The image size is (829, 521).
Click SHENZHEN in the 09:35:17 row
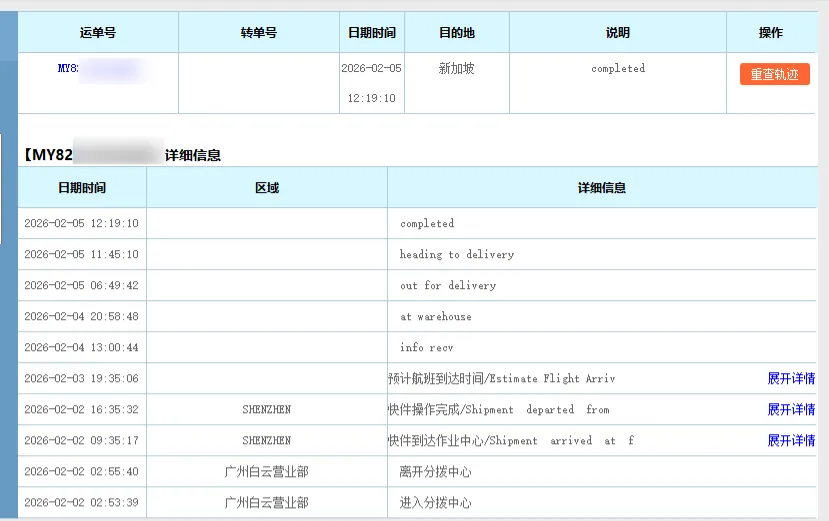point(267,440)
